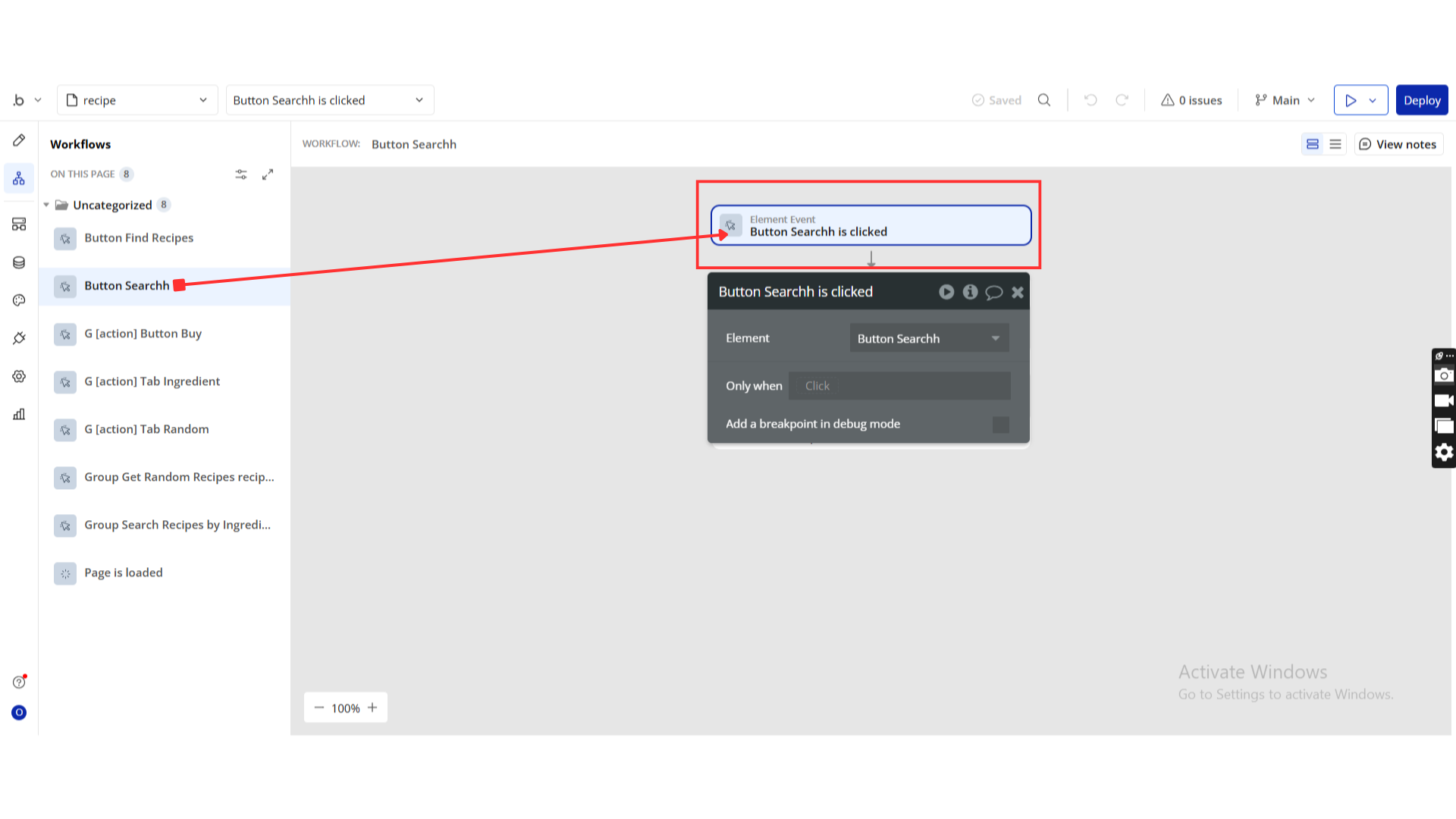
Task: Open the Settings gear in left sidebar
Action: [x=19, y=376]
